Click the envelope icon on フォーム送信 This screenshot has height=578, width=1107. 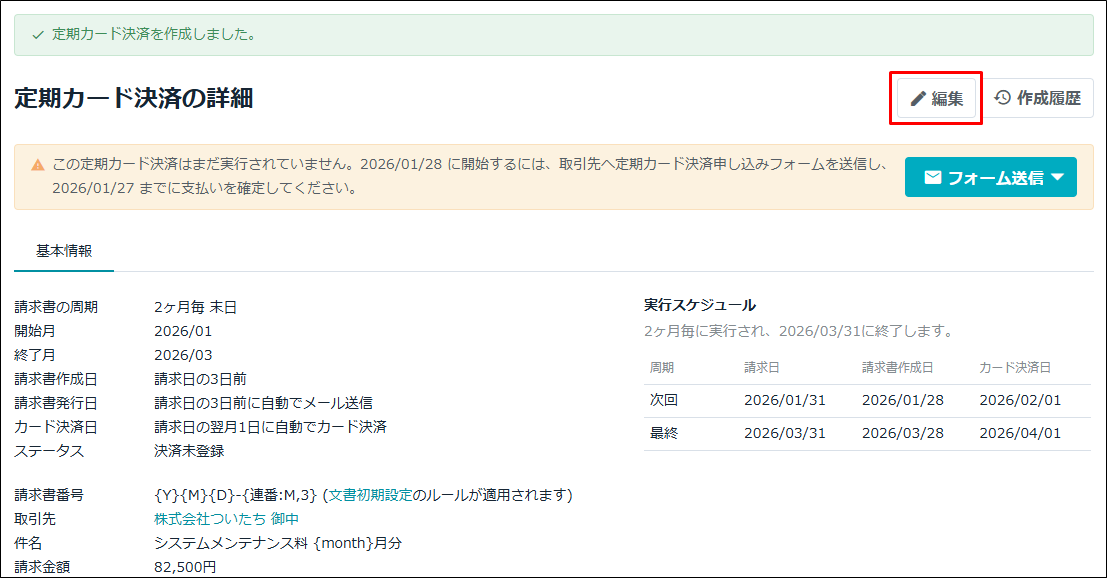coord(932,178)
